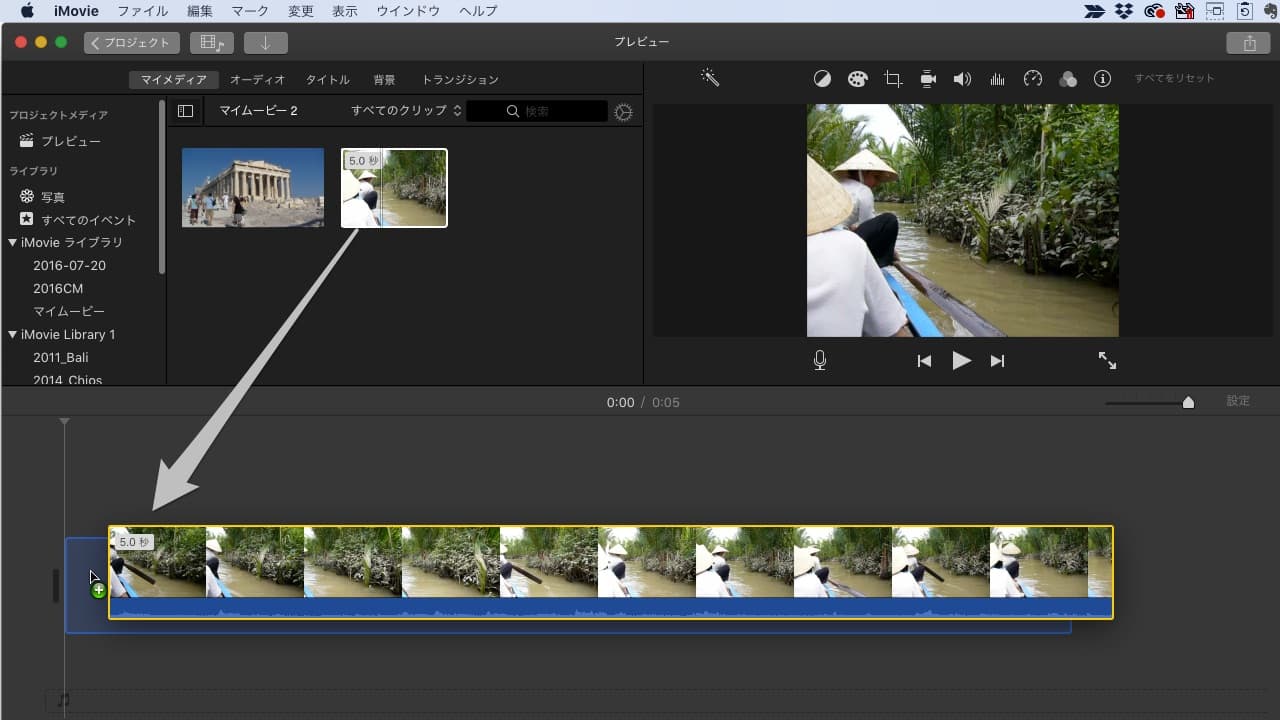Open the マーク menu
1280x720 pixels.
pyautogui.click(x=250, y=11)
